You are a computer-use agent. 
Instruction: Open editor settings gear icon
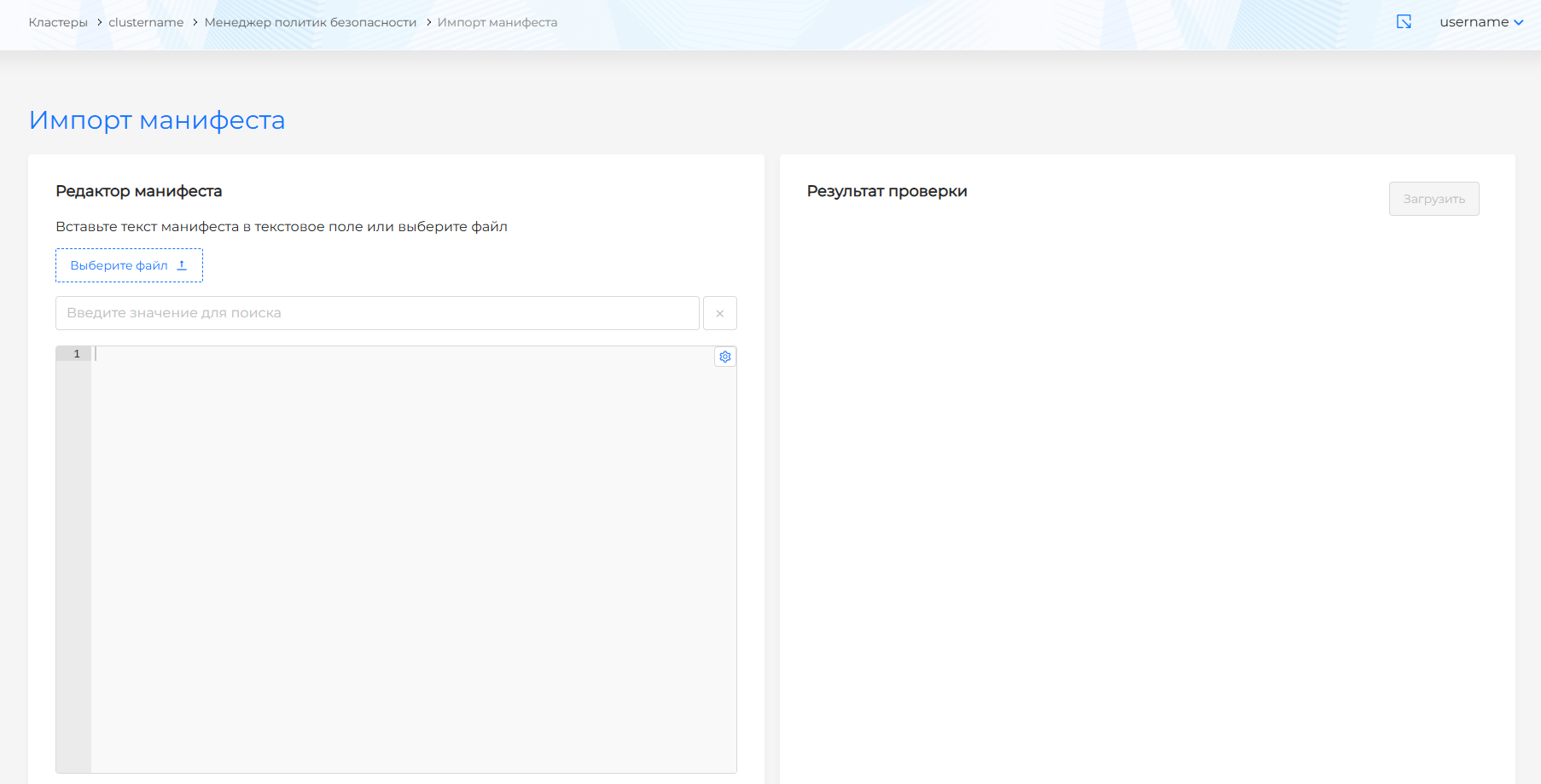[x=725, y=357]
